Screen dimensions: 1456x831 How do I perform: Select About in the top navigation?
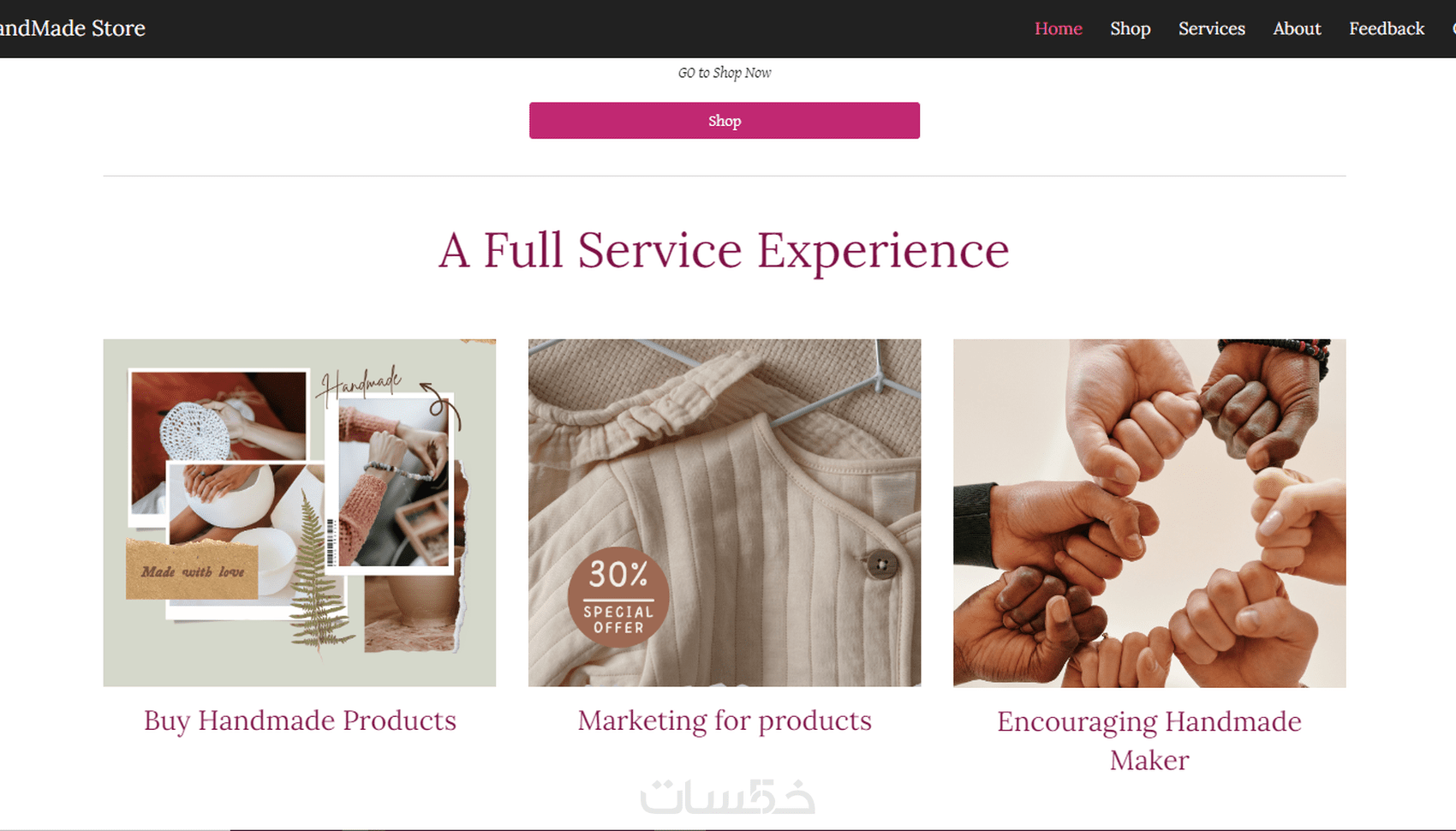point(1297,28)
